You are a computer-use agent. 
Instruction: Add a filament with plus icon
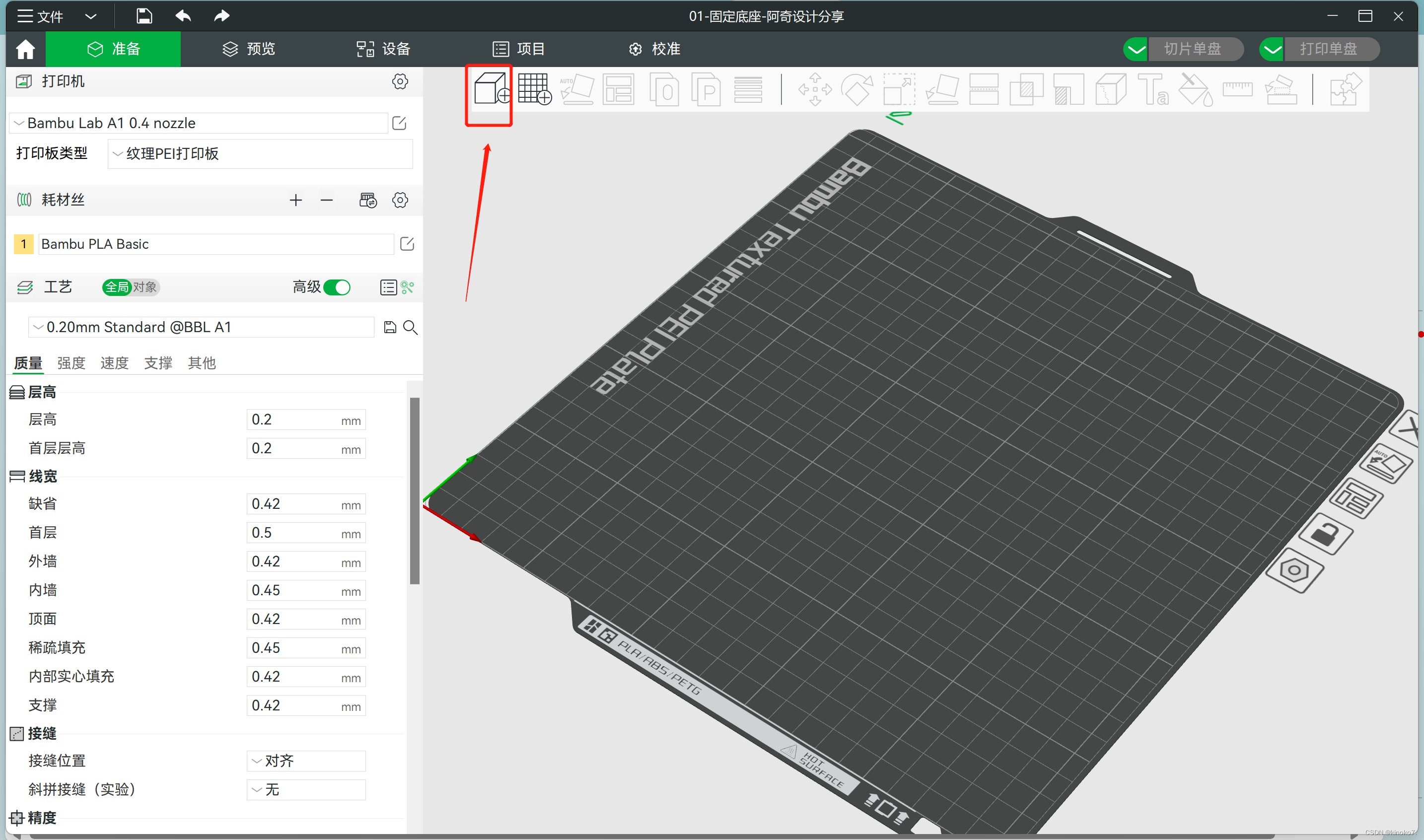[x=295, y=200]
